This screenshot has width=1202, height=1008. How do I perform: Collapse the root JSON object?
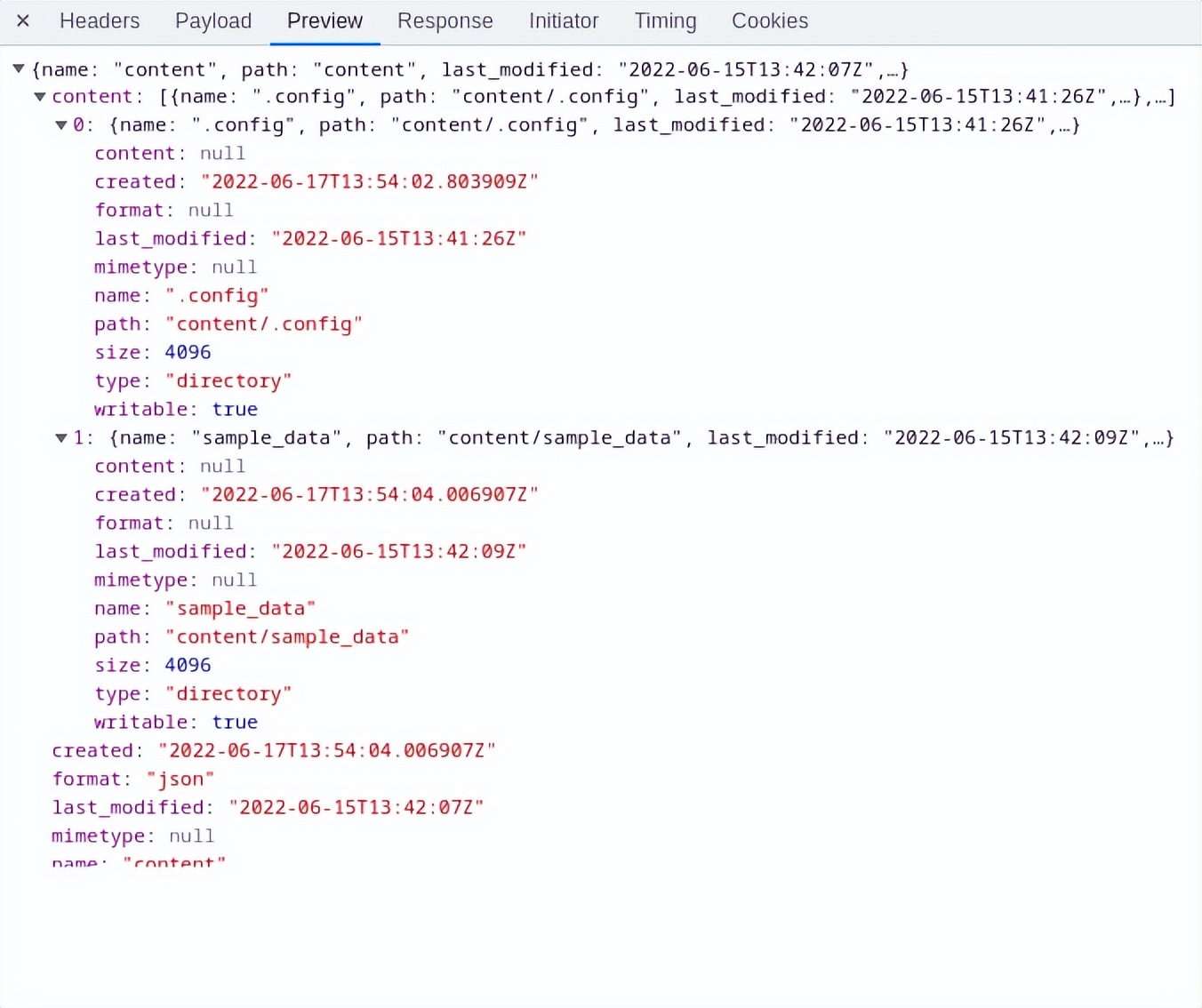click(18, 68)
